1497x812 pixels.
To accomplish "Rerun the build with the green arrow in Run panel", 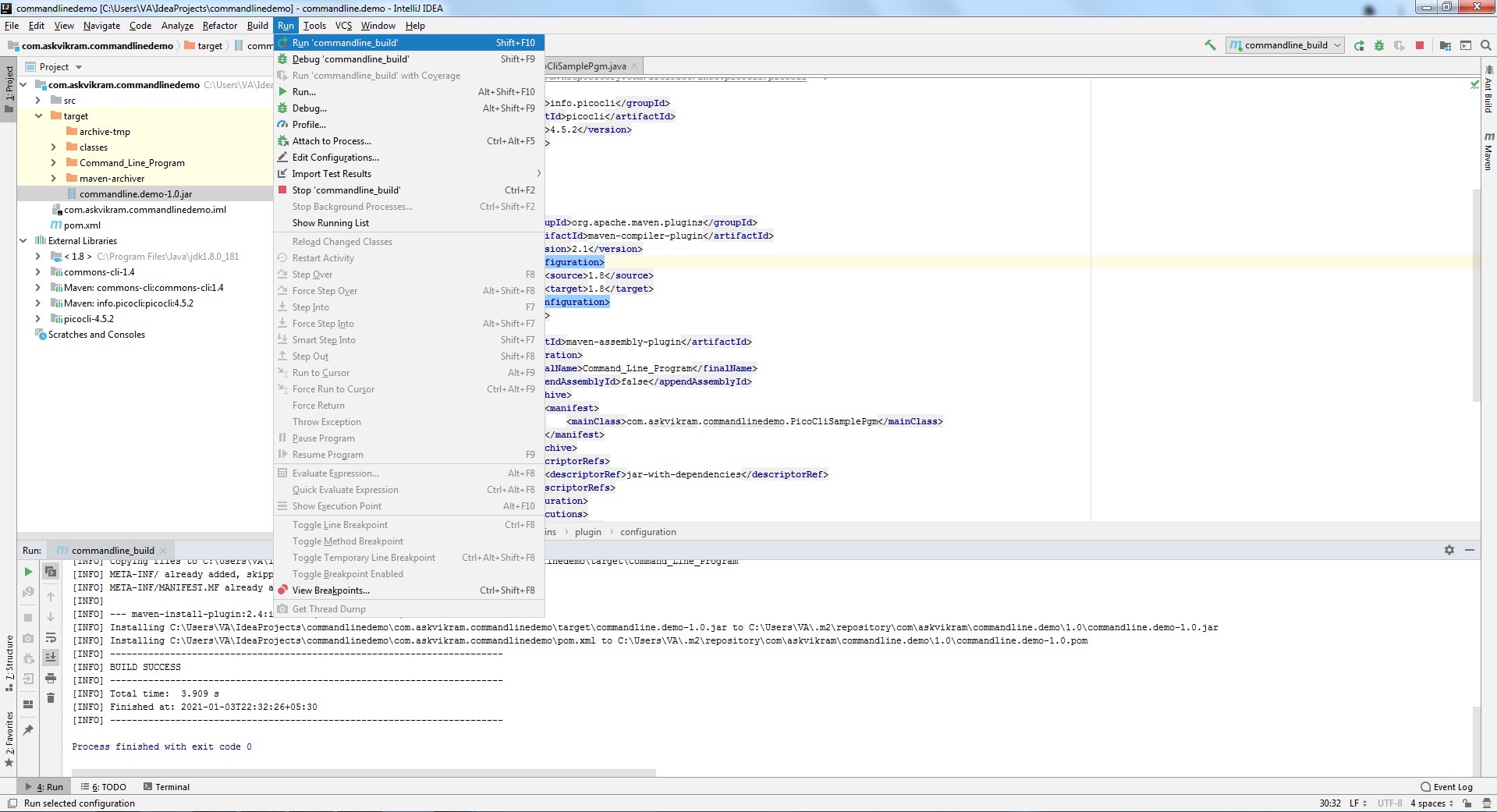I will [28, 572].
